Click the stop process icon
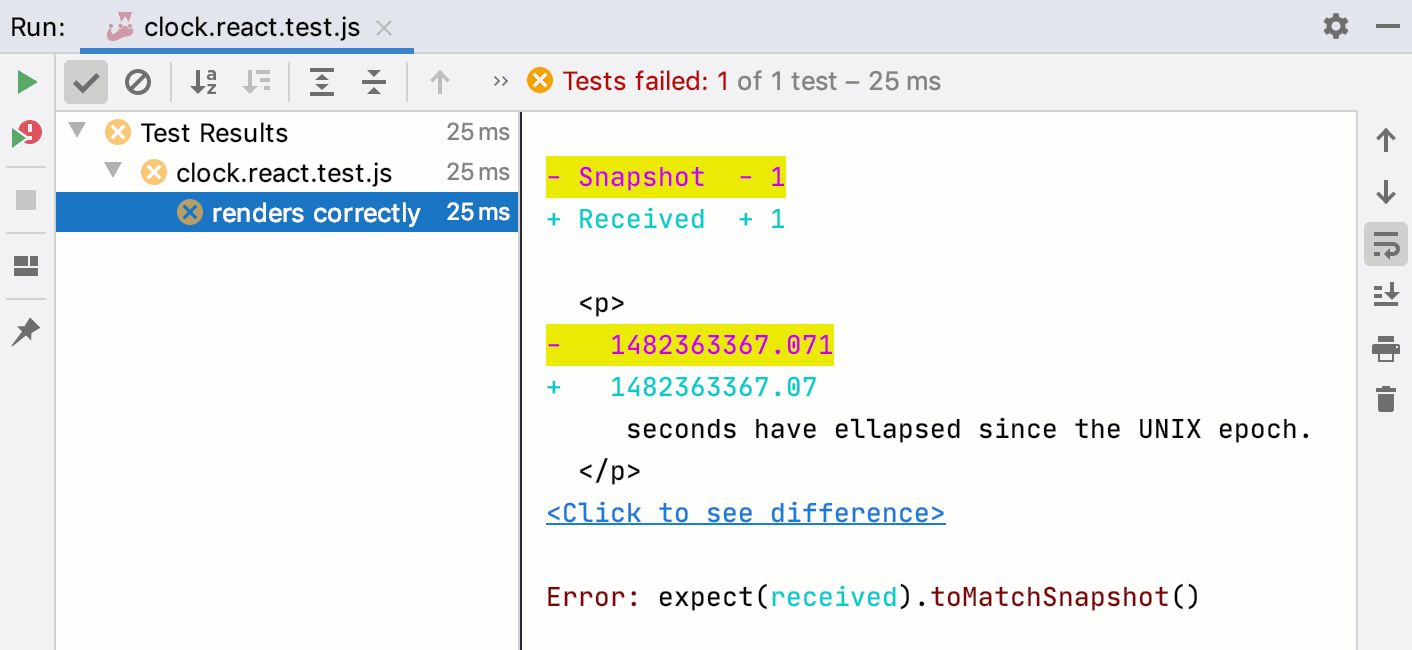The height and width of the screenshot is (650, 1412). (25, 199)
